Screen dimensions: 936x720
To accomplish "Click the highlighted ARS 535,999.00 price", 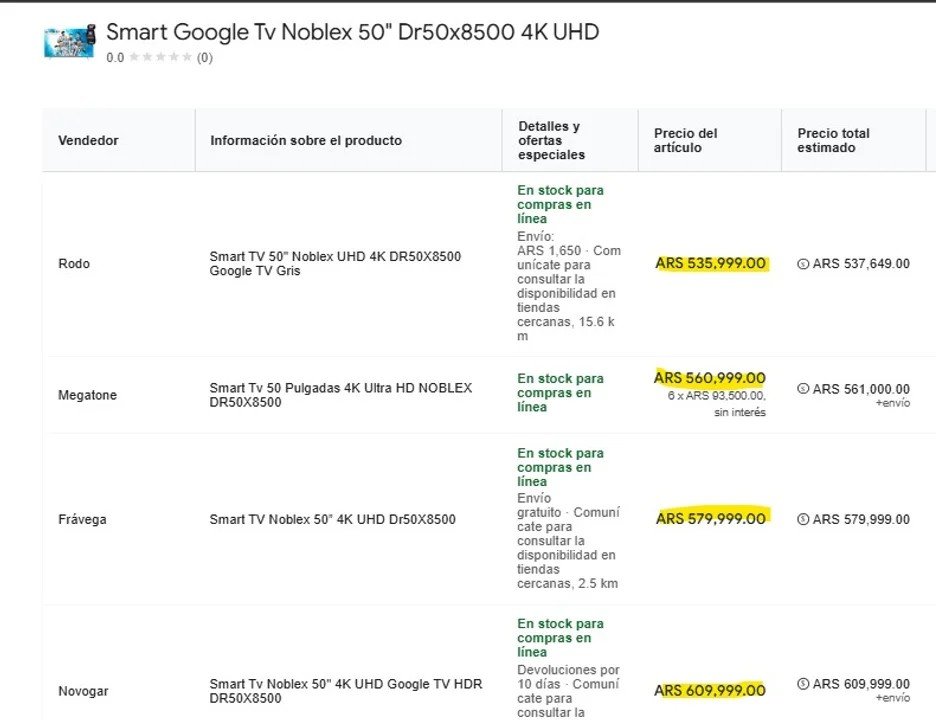I will 711,264.
